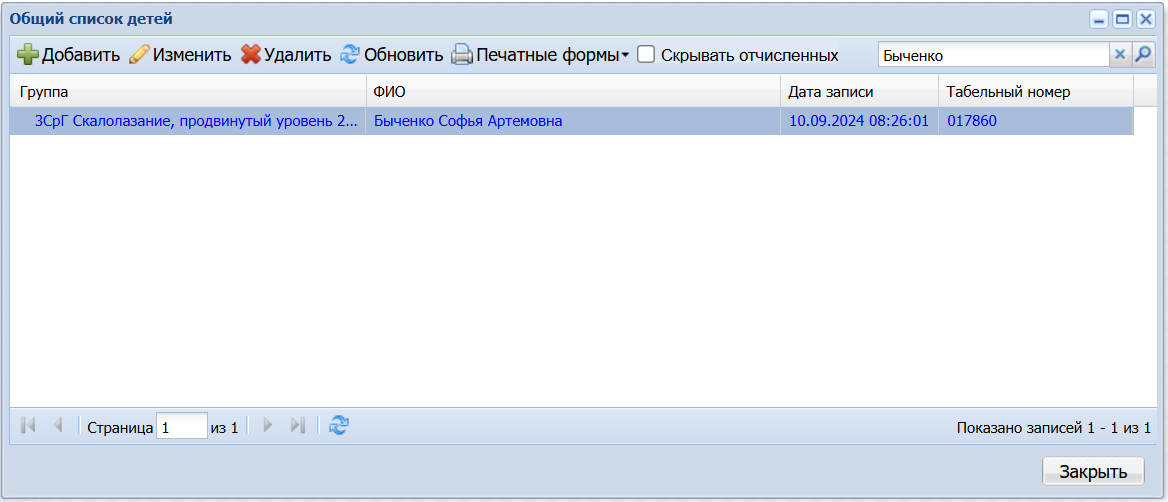Minimize the Общий список детей window
Image resolution: width=1168 pixels, height=502 pixels.
(1099, 19)
